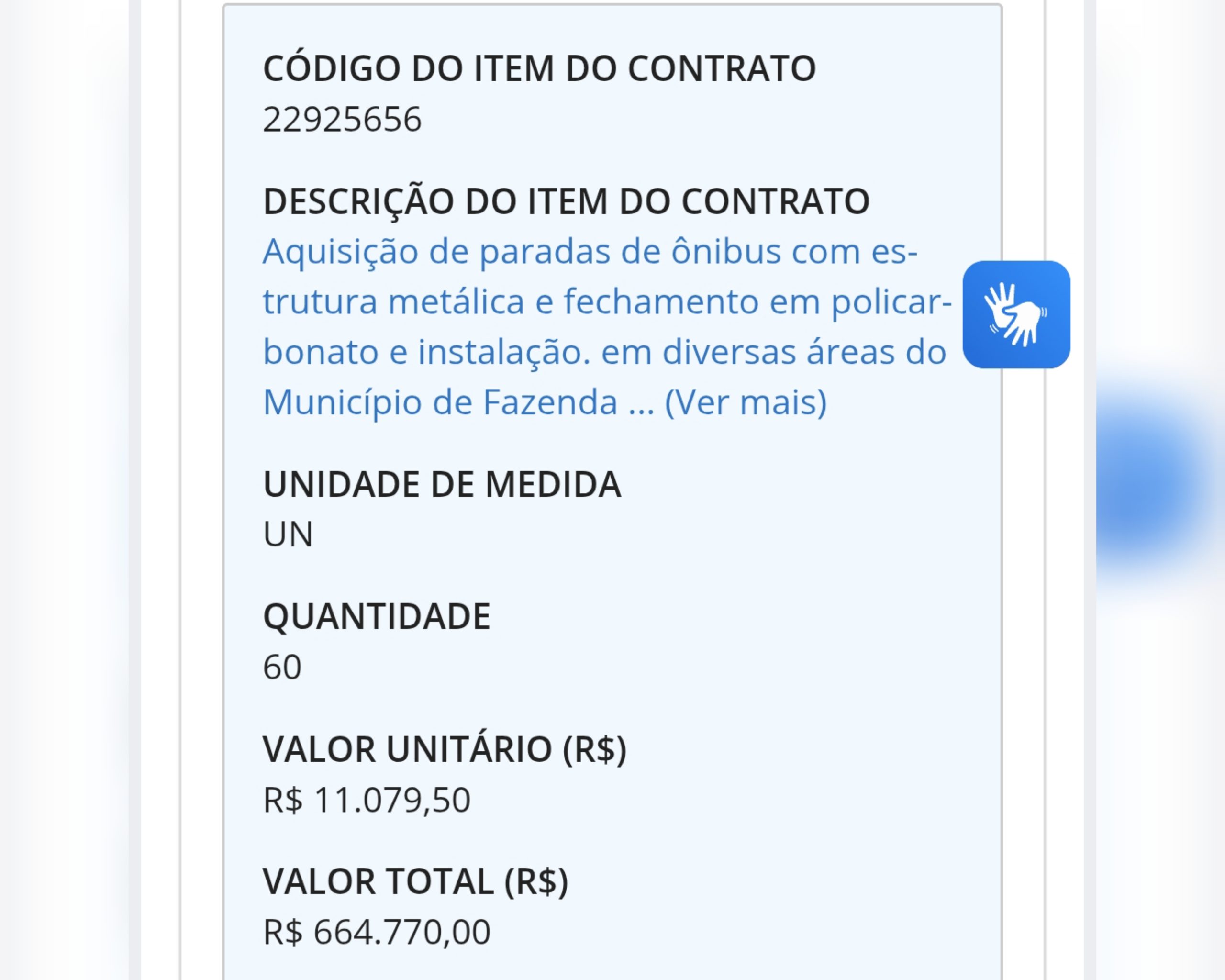Select the "UN" unit value
Viewport: 1225px width, 980px height.
tap(288, 535)
